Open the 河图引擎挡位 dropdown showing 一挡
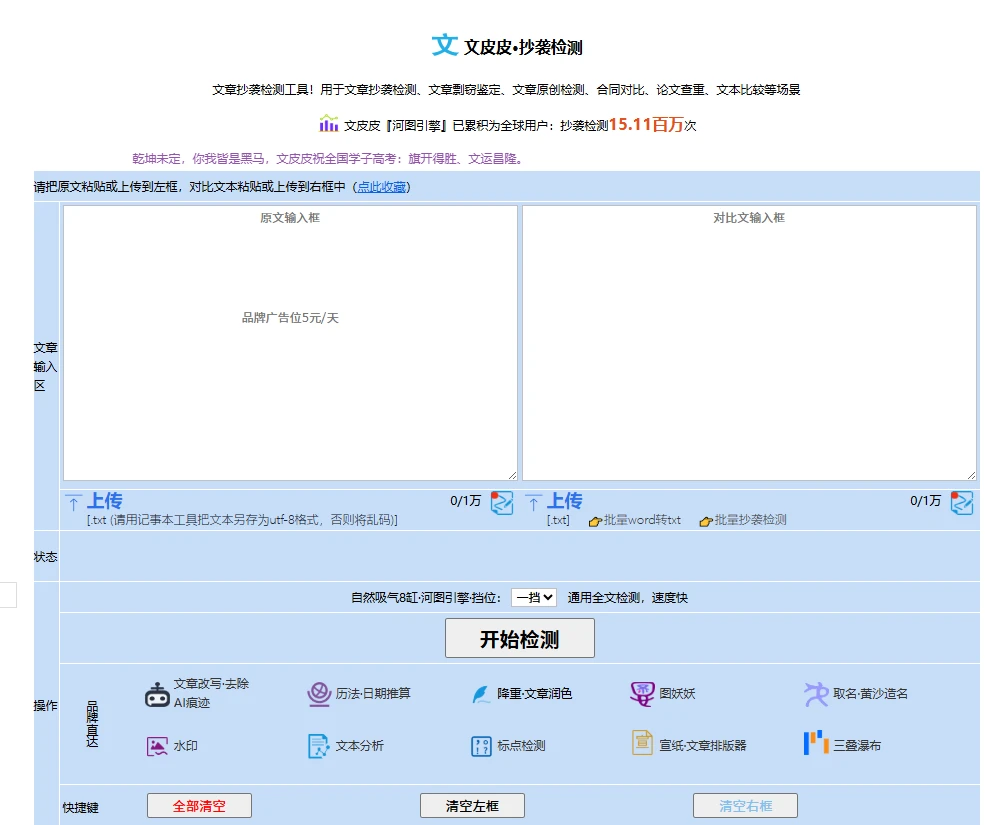This screenshot has width=992, height=825. [x=533, y=597]
